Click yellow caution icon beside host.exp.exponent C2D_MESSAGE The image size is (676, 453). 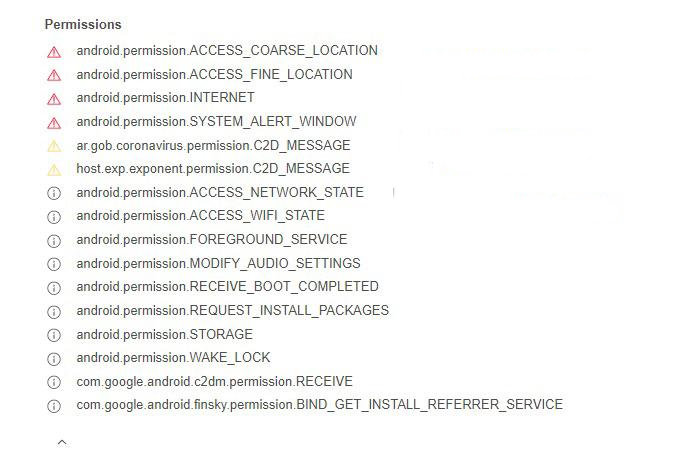click(x=54, y=170)
